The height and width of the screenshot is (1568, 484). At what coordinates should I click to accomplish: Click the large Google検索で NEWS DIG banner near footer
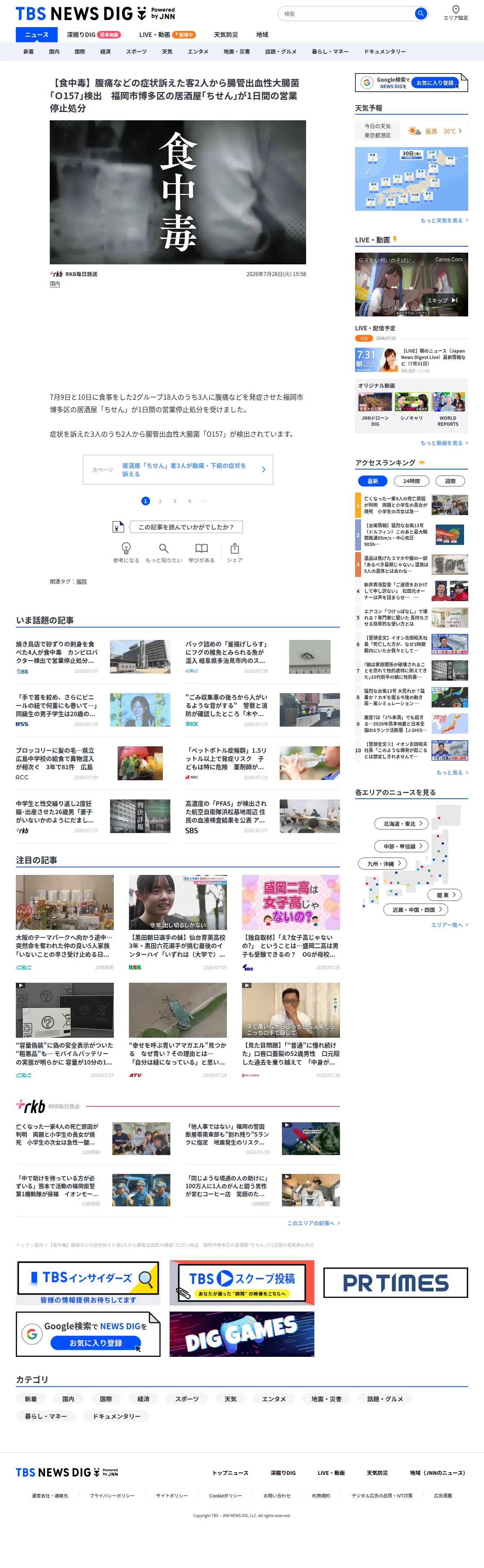(88, 1334)
